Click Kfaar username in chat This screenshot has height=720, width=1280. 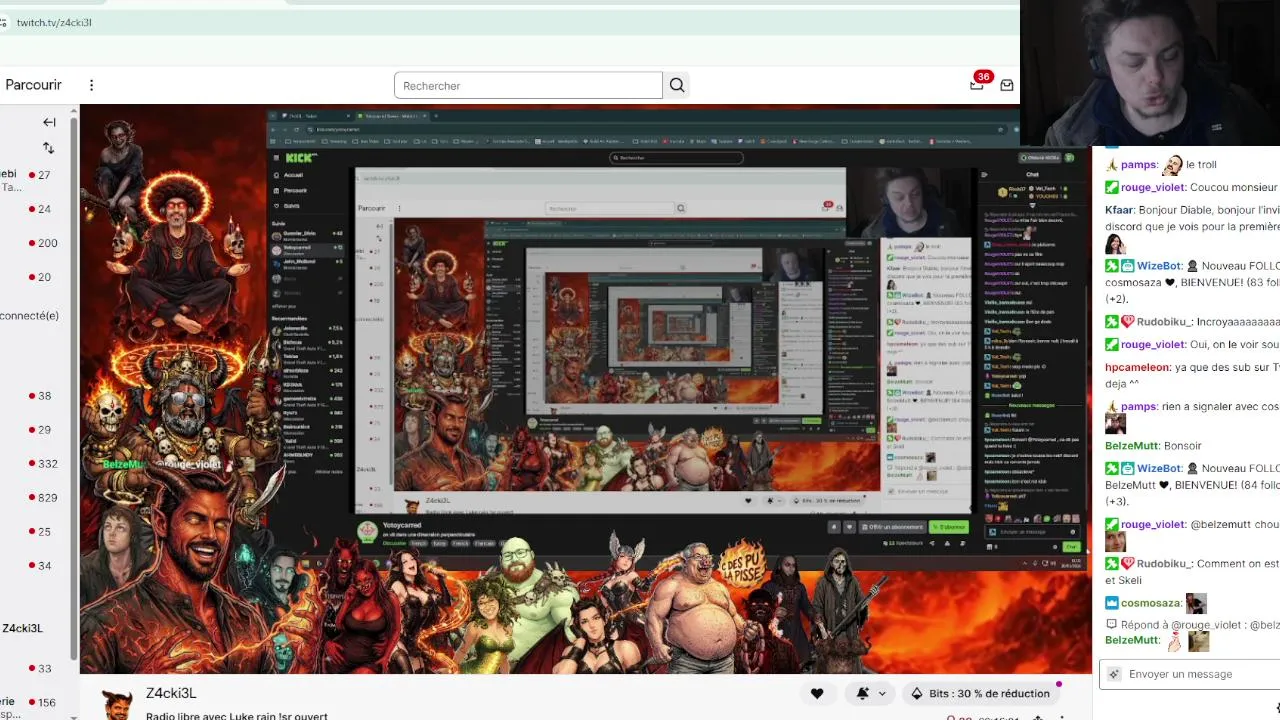click(1120, 210)
